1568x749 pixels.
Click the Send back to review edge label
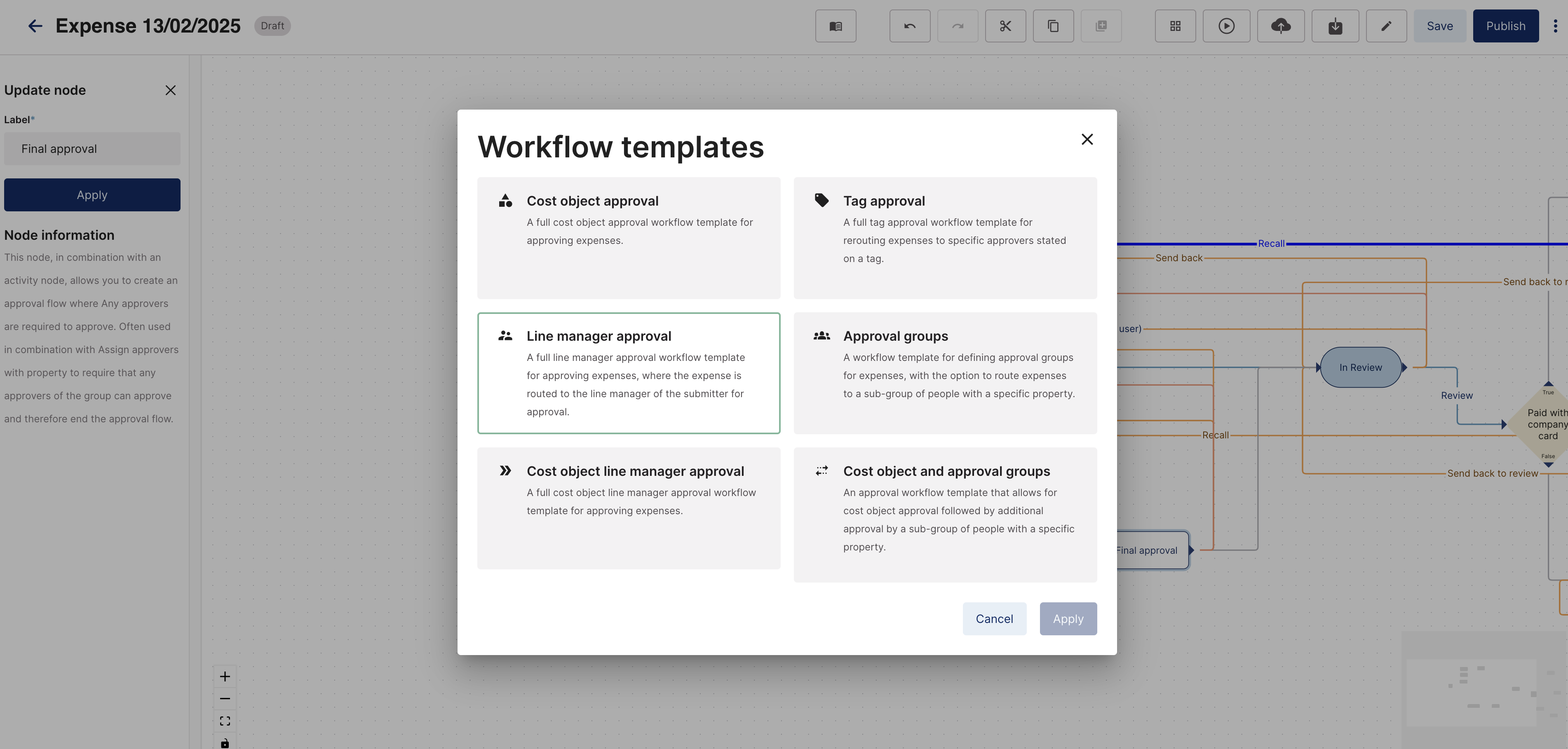[1492, 473]
